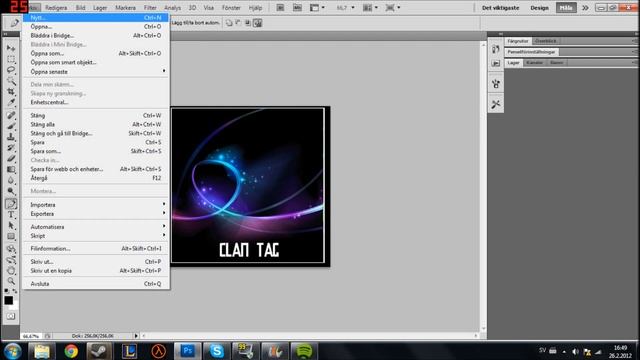This screenshot has width=640, height=360.
Task: Enable intersect path areas option
Action: coord(248,23)
